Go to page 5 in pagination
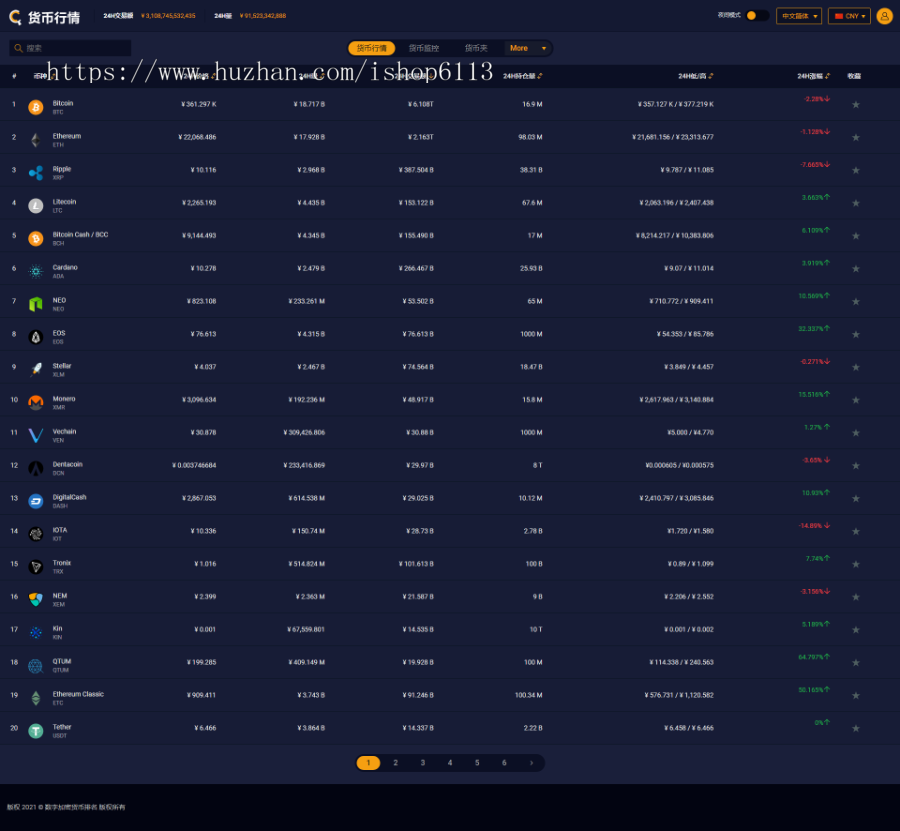 point(477,763)
